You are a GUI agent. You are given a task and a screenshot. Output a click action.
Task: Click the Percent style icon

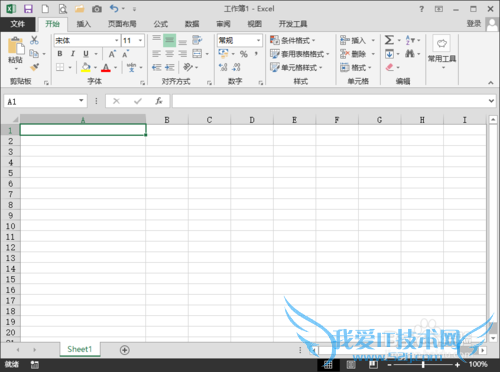(x=244, y=54)
